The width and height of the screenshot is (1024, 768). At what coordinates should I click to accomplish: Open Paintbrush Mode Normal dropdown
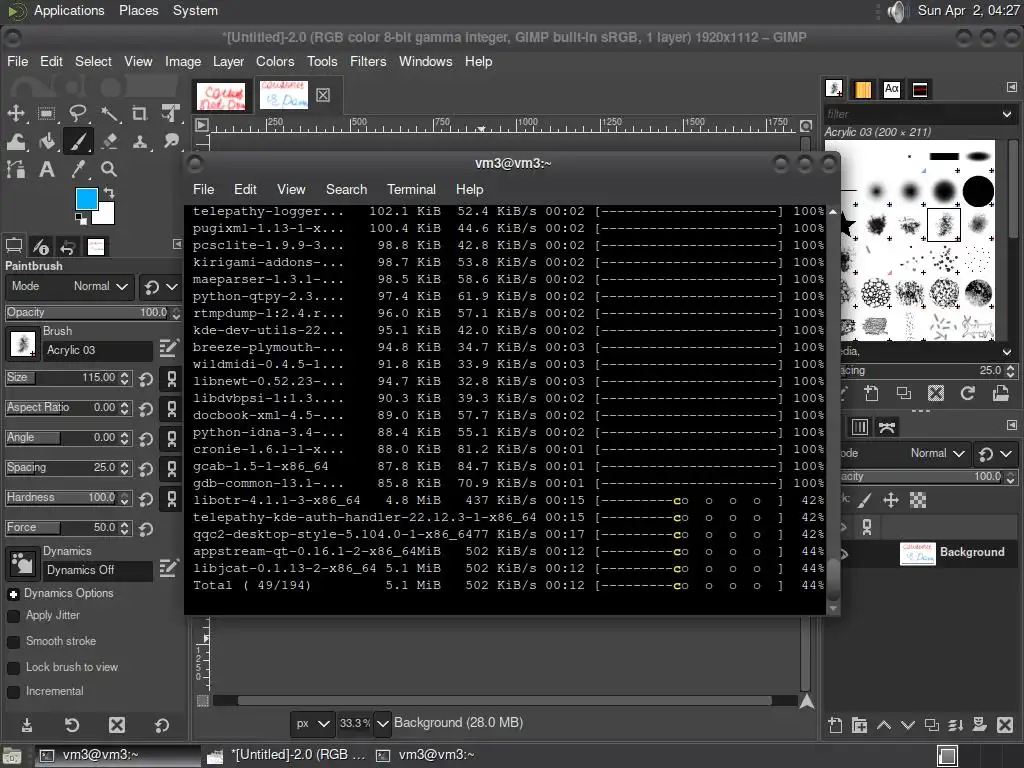pyautogui.click(x=69, y=287)
